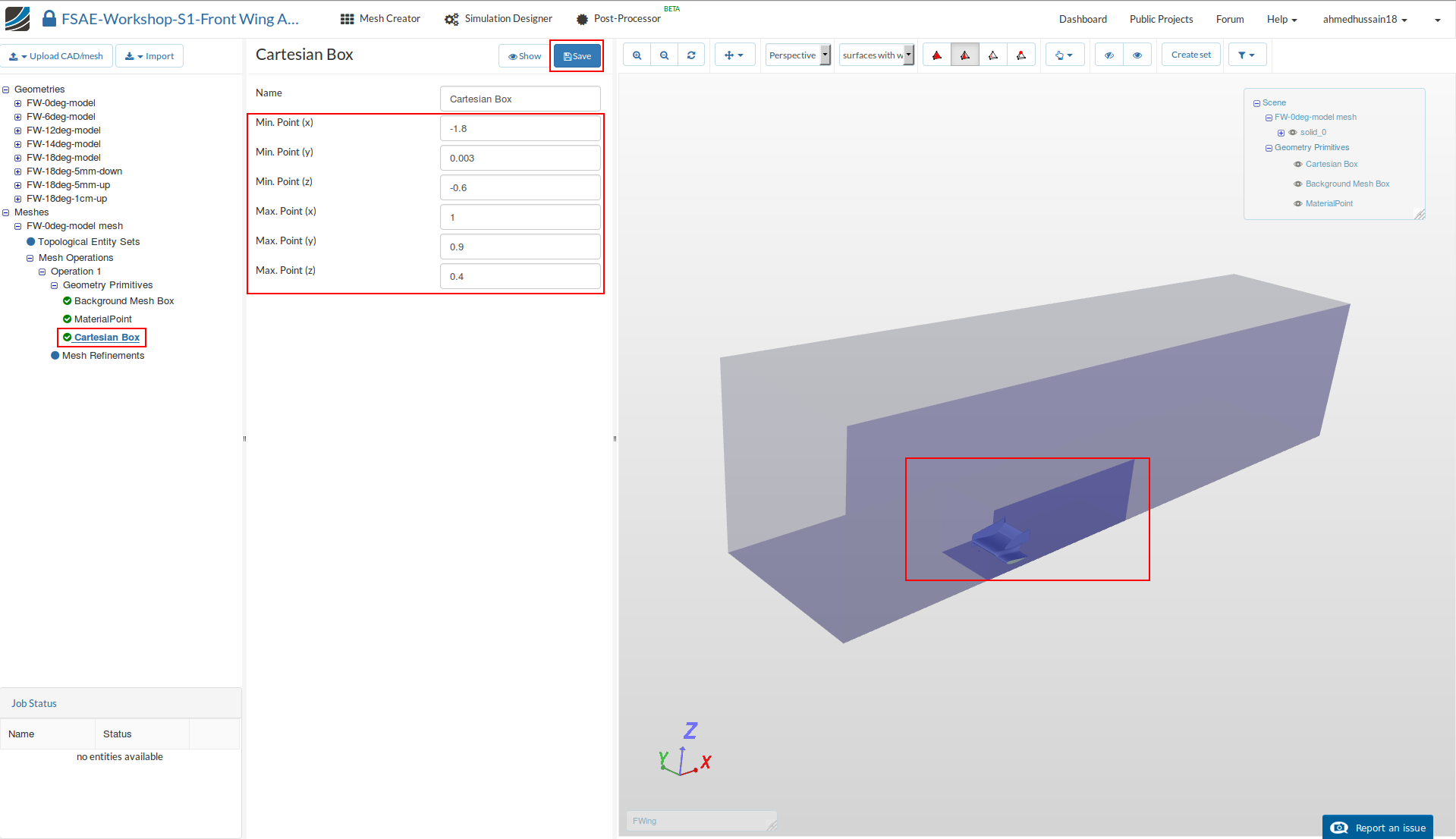Image resolution: width=1456 pixels, height=839 pixels.
Task: Click the hide selection crossed-eye icon
Action: click(x=1109, y=55)
